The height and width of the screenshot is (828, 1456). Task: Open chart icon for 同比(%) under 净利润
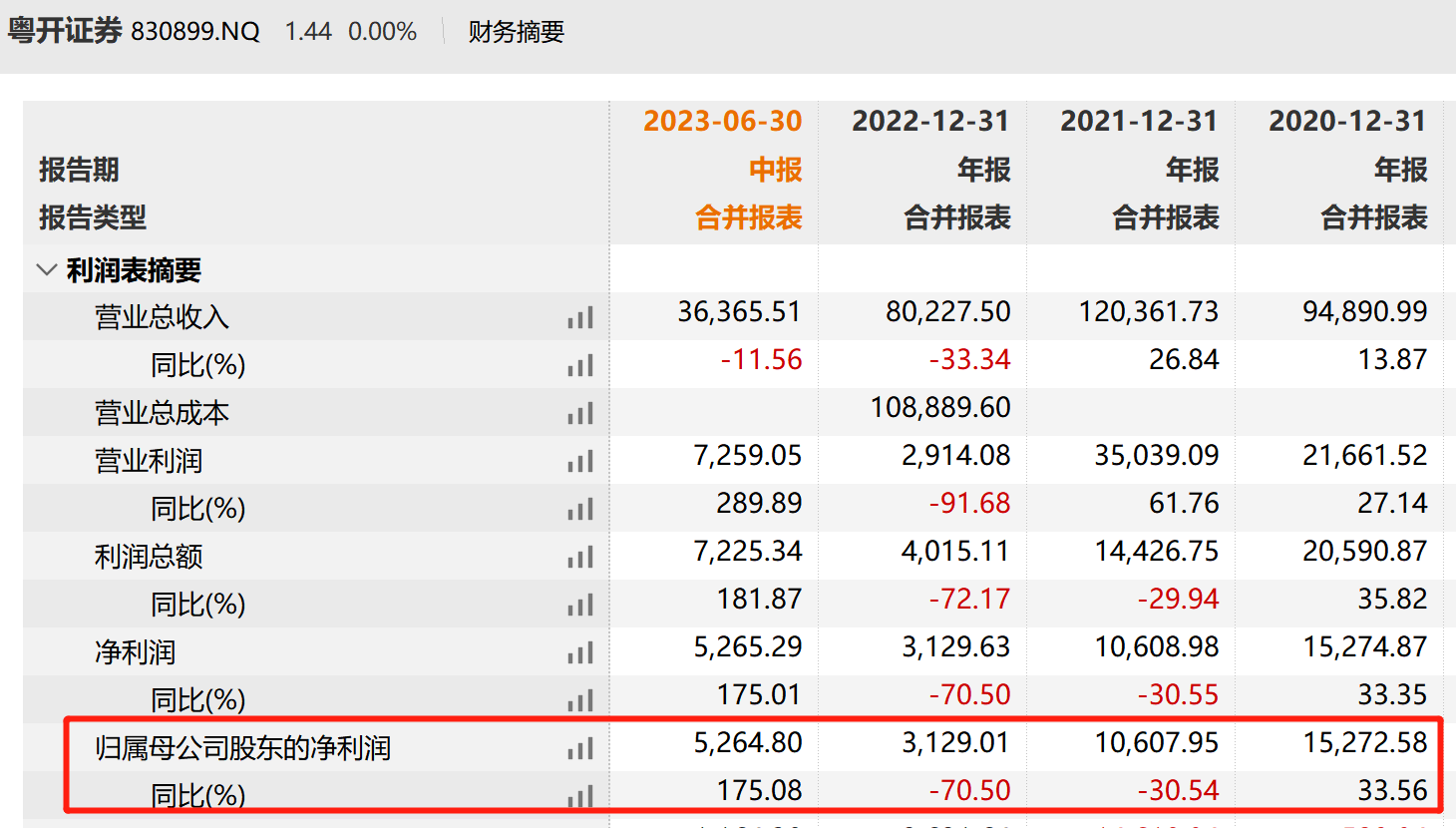(580, 700)
